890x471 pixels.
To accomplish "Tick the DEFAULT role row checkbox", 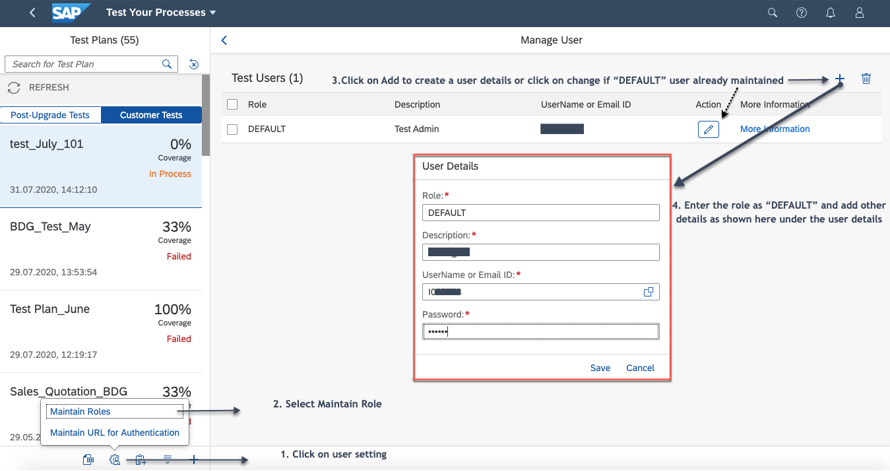I will (x=232, y=129).
